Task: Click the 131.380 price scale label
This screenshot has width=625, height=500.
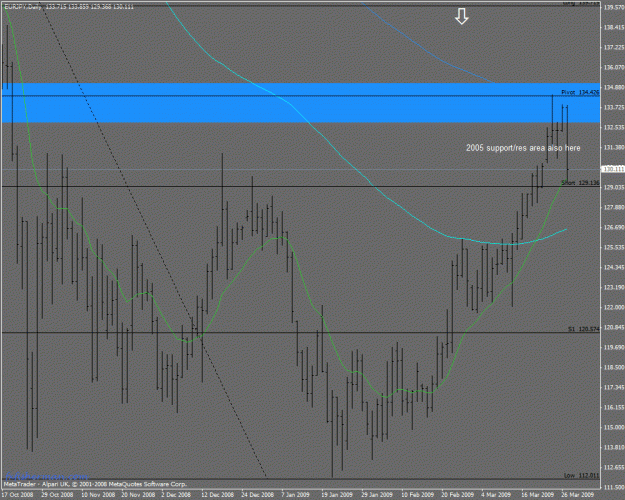Action: click(614, 147)
